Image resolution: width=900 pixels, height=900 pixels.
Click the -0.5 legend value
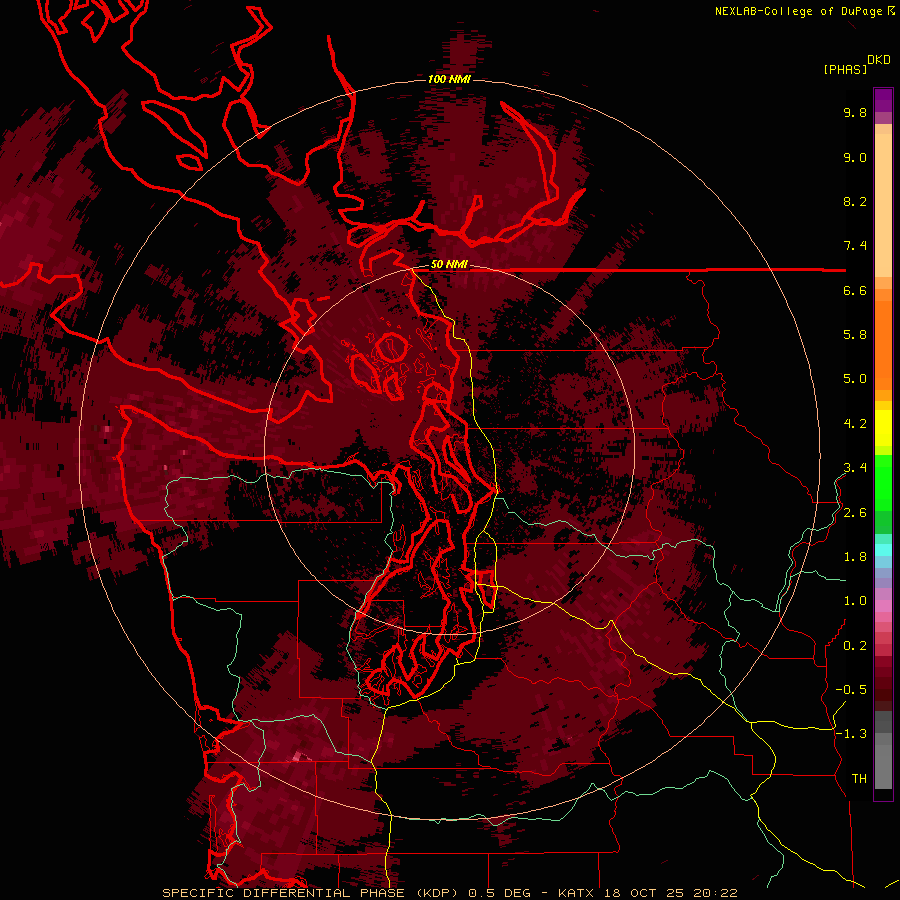851,690
